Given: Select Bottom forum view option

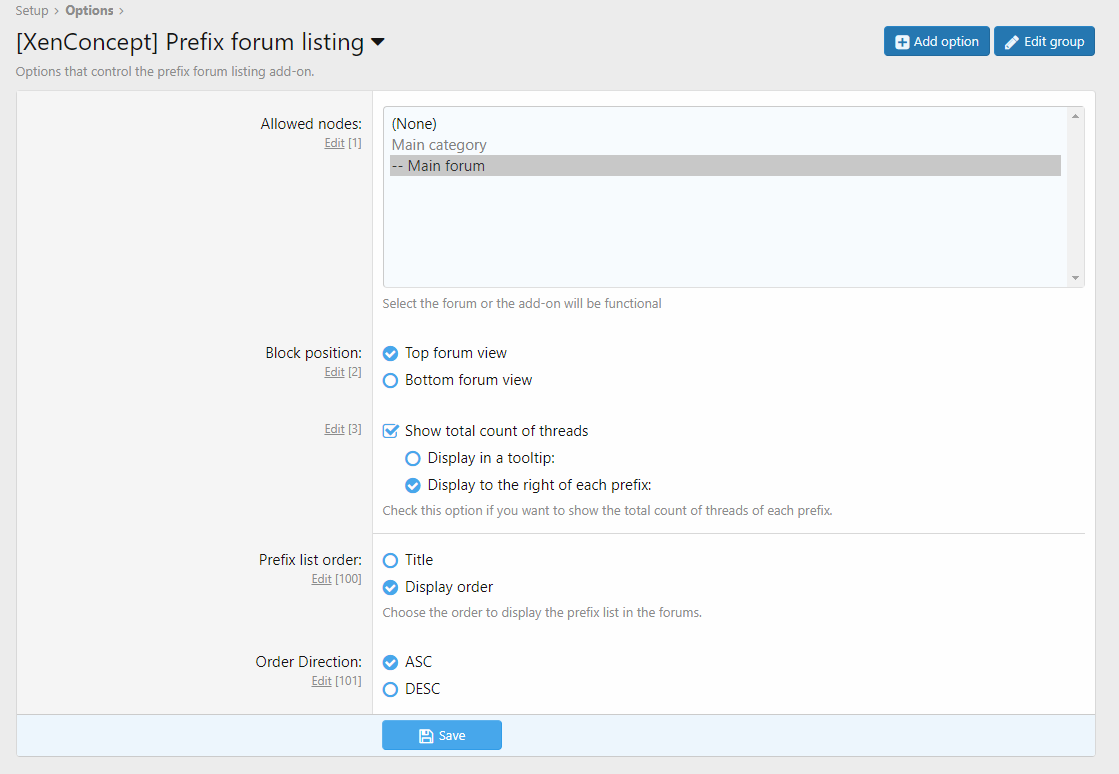Looking at the screenshot, I should 391,380.
